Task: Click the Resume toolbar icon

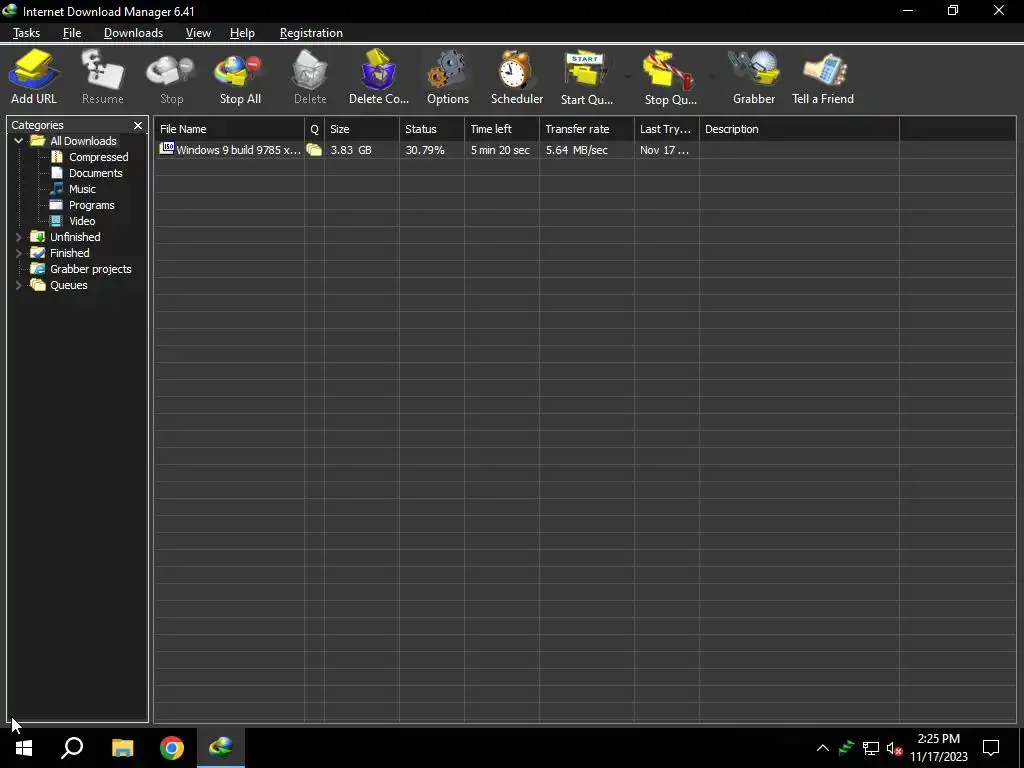Action: pyautogui.click(x=103, y=77)
